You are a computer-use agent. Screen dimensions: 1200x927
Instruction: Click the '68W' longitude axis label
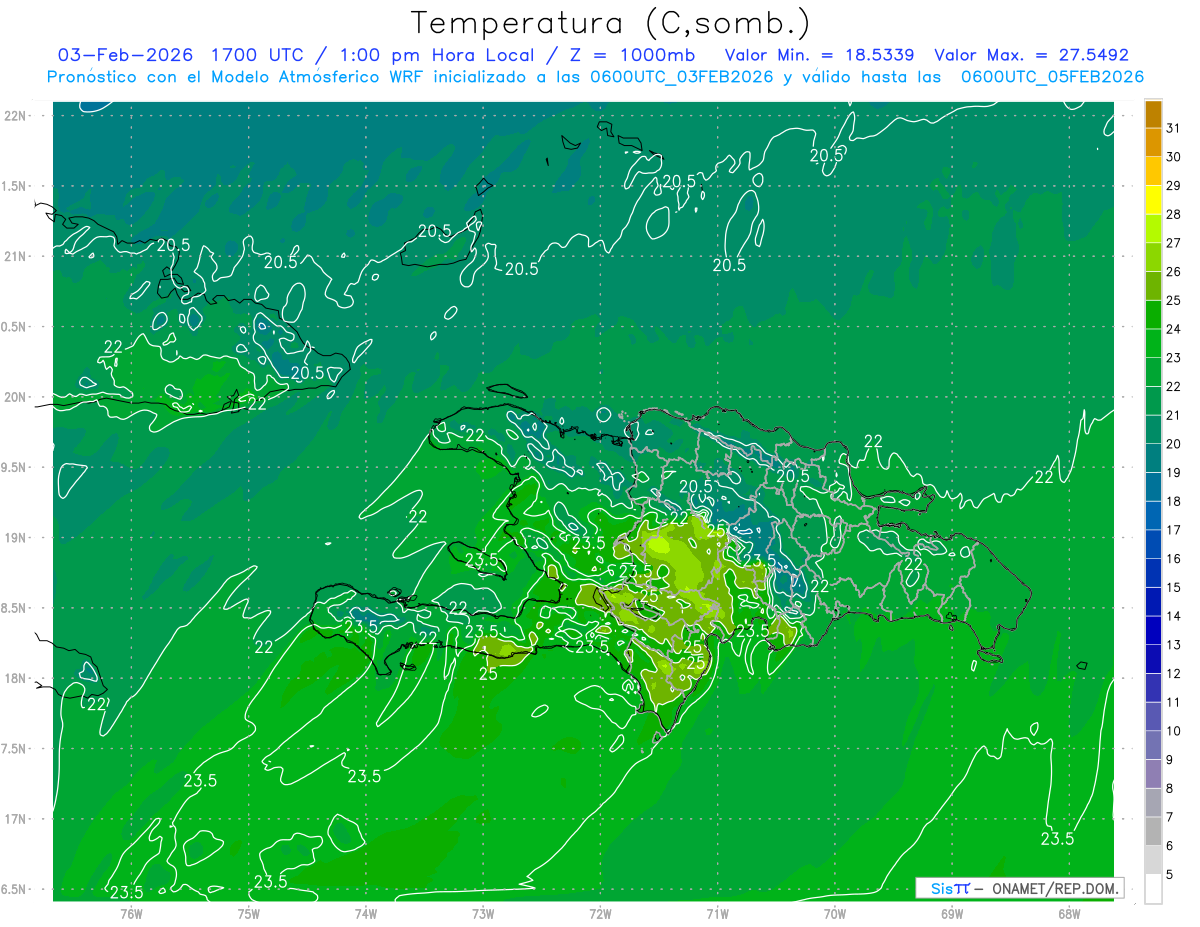[x=1069, y=913]
